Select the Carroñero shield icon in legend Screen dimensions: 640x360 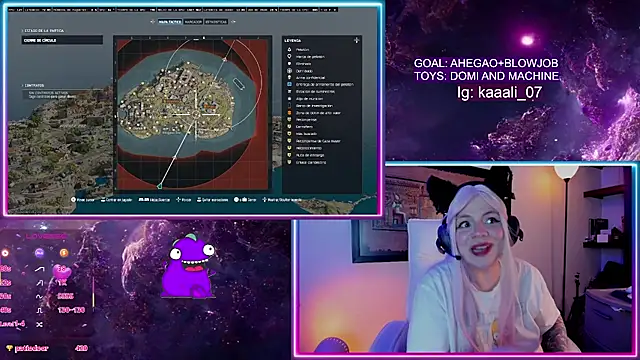tap(289, 127)
